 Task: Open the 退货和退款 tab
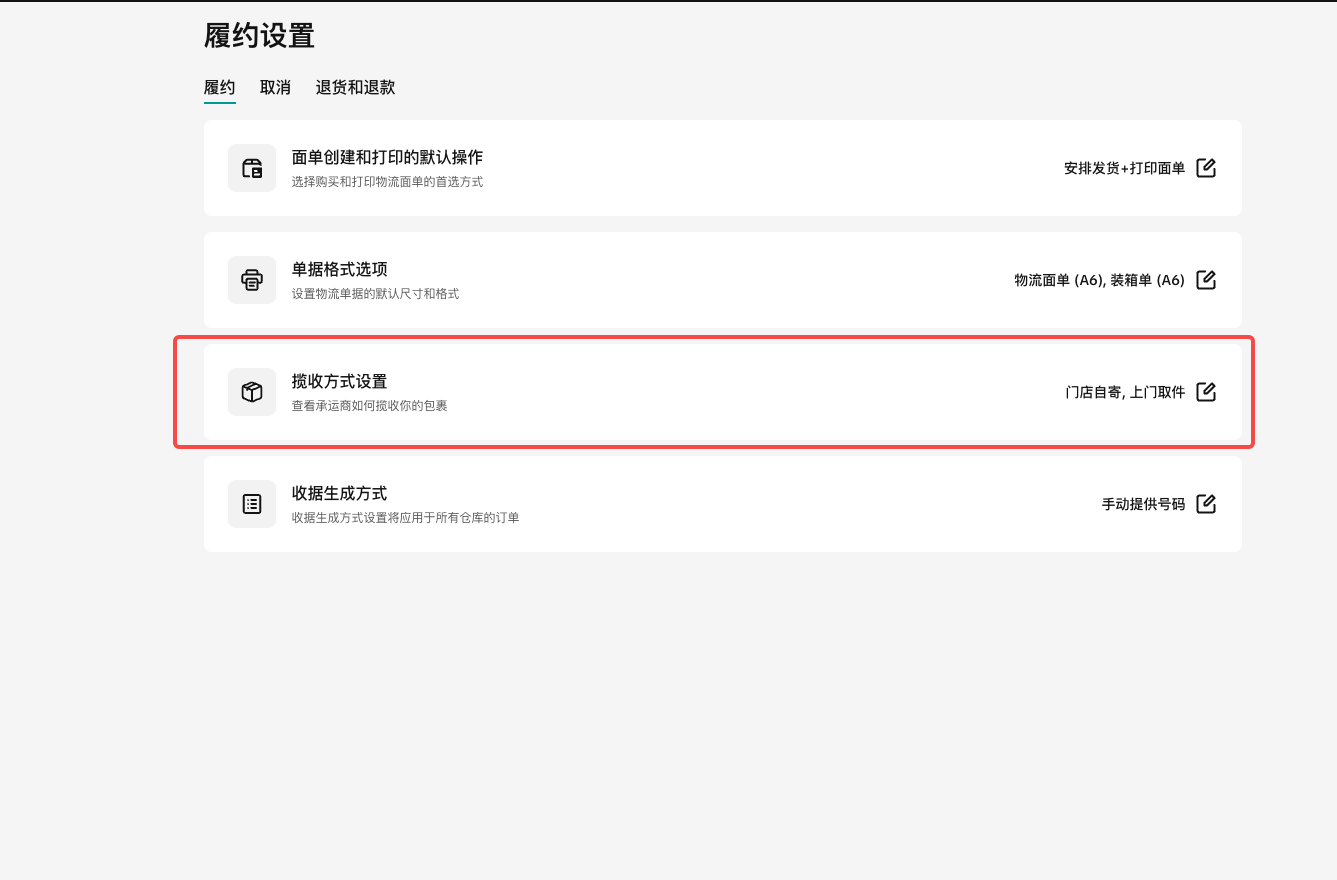(355, 88)
